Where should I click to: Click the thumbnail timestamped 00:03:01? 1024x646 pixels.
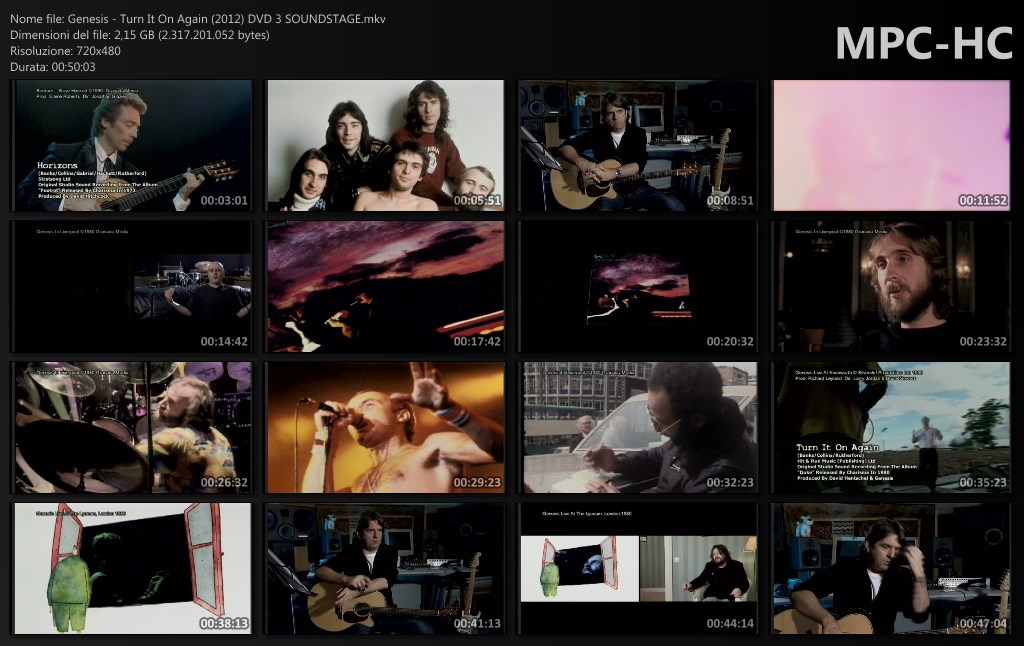coord(132,146)
